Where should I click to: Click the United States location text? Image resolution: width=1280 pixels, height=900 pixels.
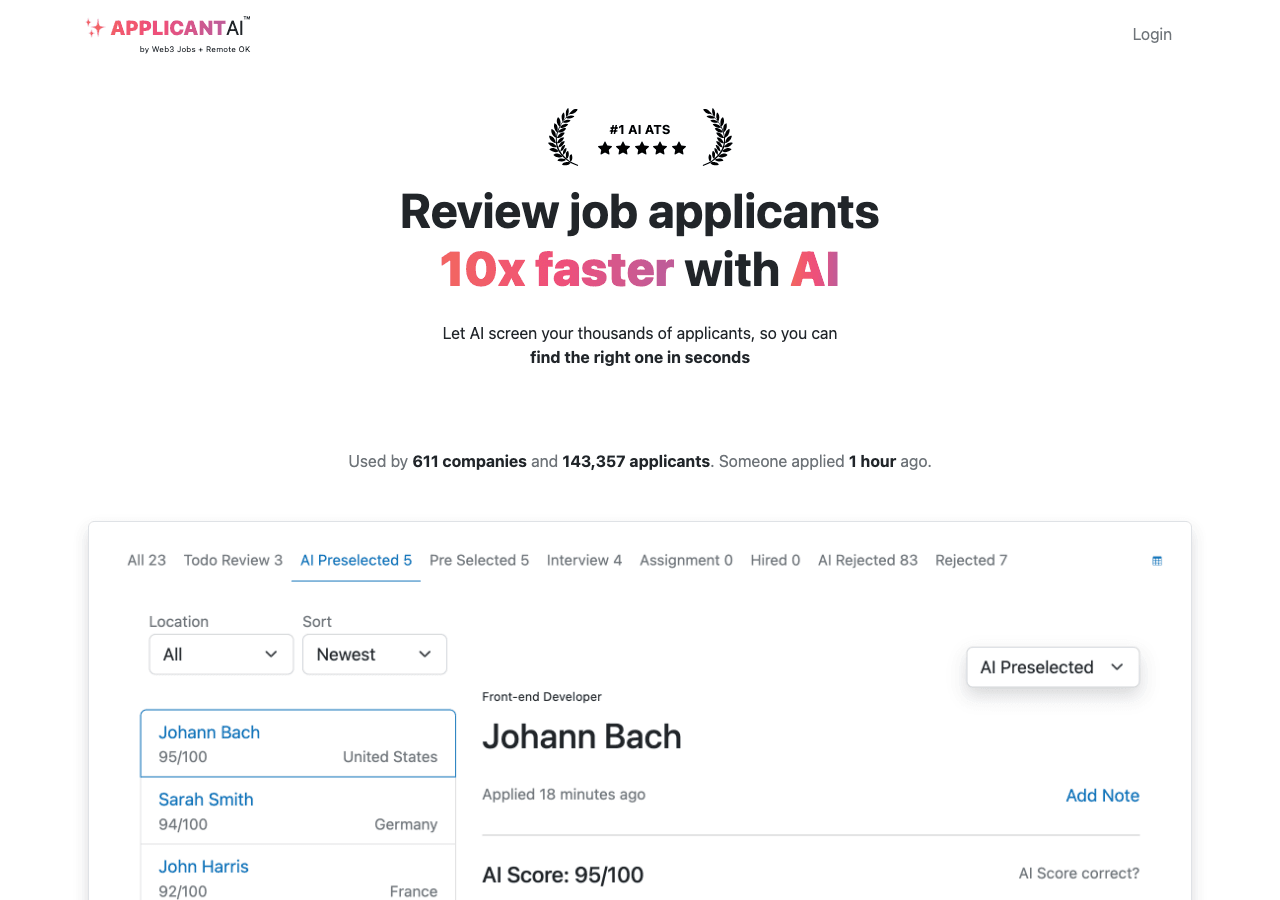pos(390,757)
